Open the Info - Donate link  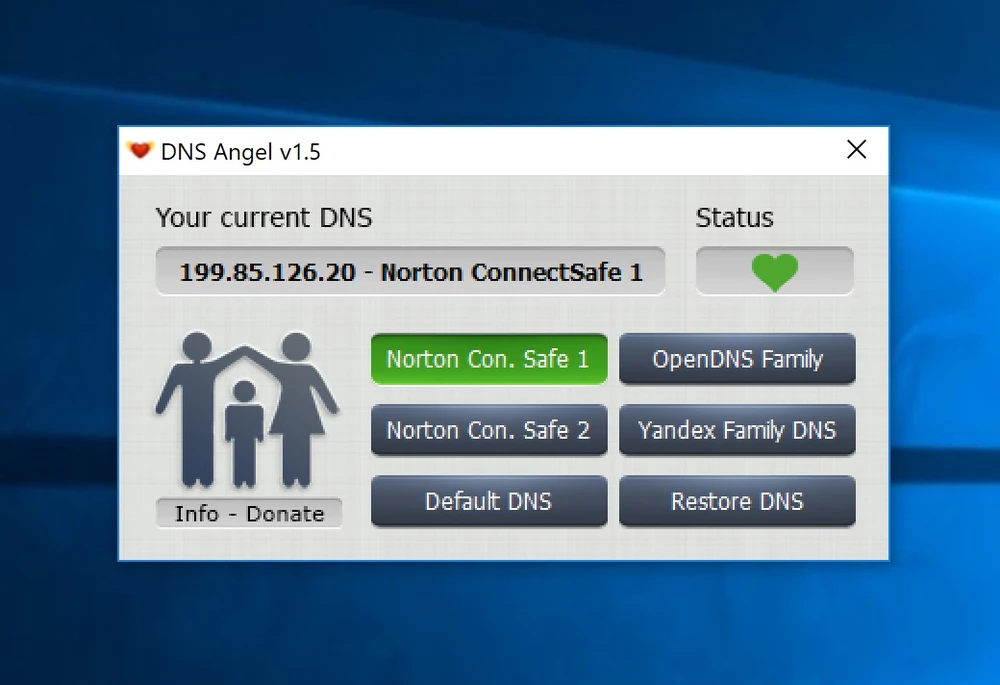click(249, 513)
